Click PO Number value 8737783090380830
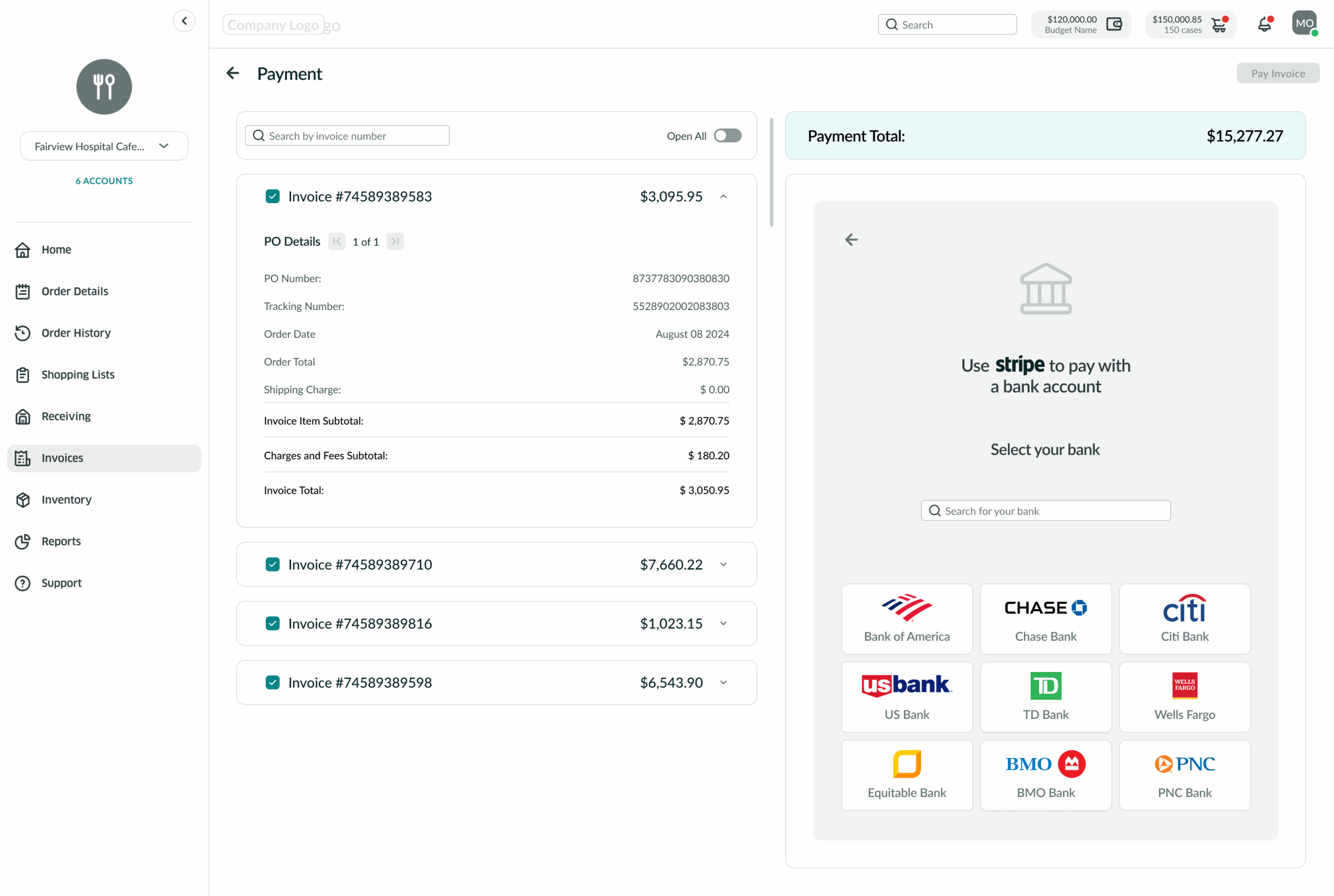This screenshot has height=896, width=1334. click(681, 278)
